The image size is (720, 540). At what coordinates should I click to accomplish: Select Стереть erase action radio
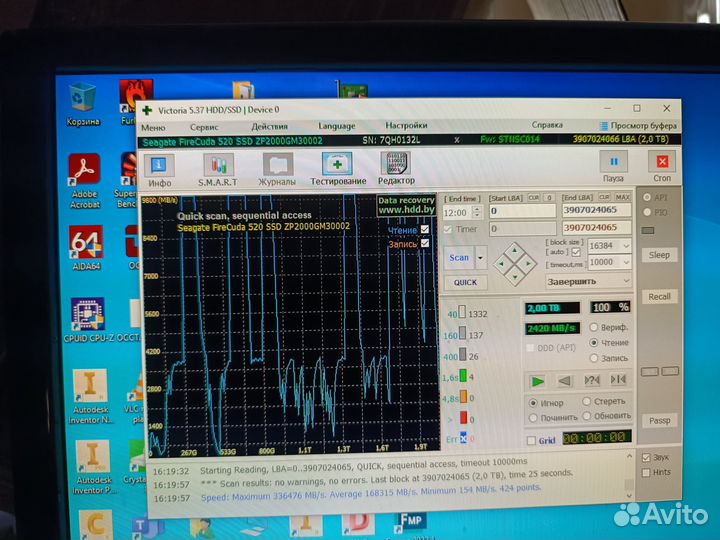click(x=586, y=401)
